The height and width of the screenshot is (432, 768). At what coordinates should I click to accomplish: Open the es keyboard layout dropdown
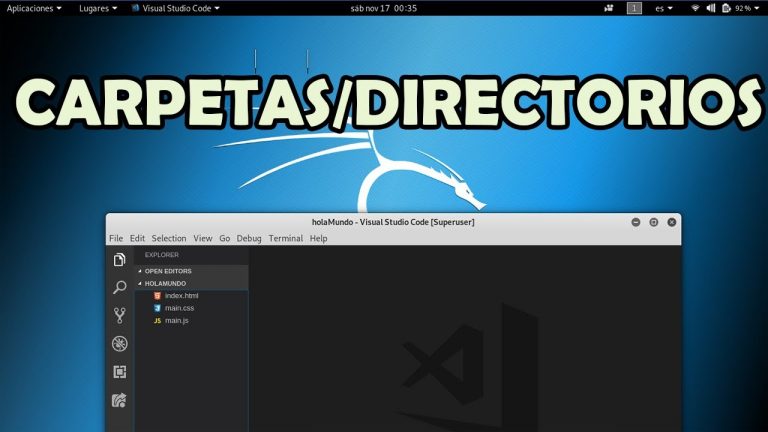[x=664, y=8]
